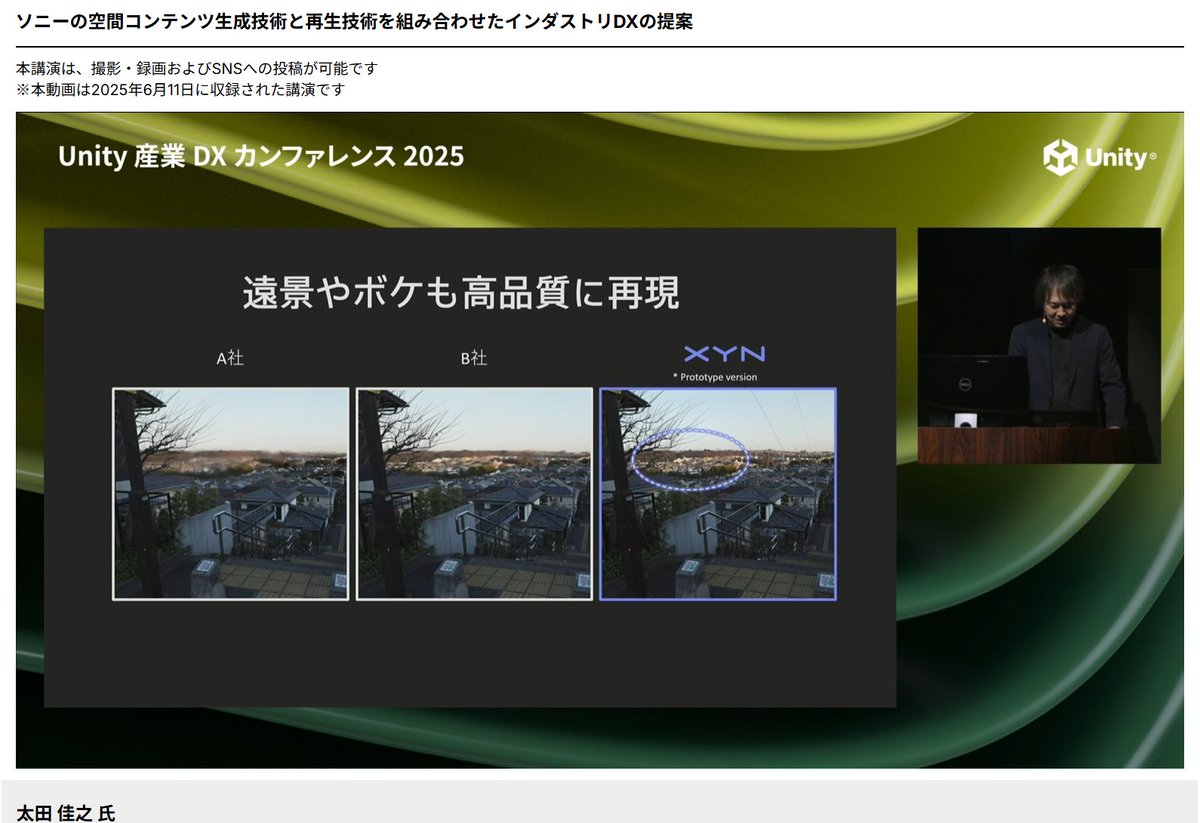Image resolution: width=1200 pixels, height=823 pixels.
Task: Click the B社 comparison image
Action: 475,494
